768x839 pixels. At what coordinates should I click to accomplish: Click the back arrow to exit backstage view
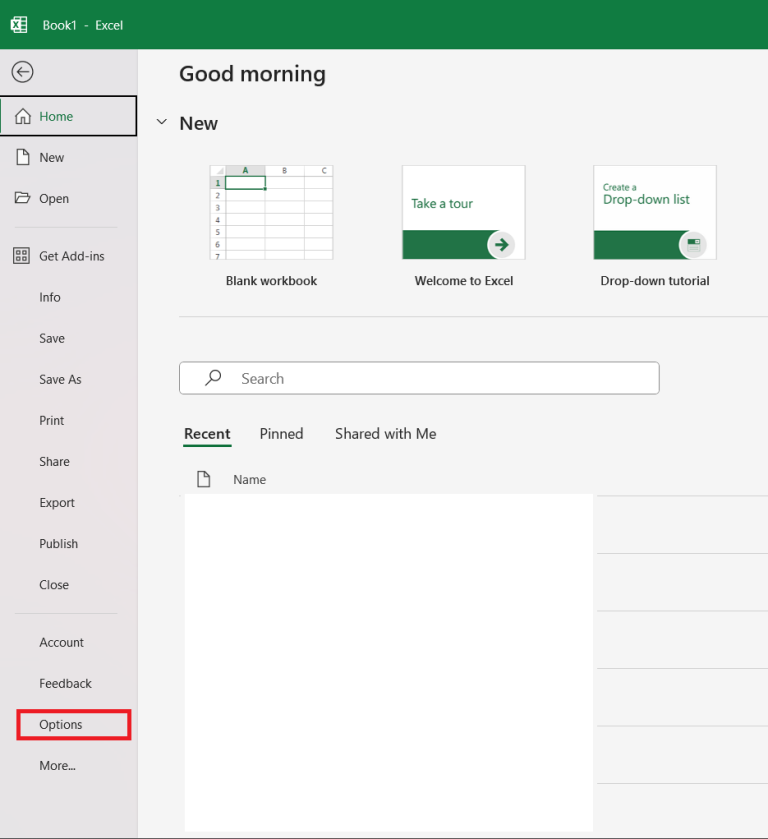click(22, 72)
